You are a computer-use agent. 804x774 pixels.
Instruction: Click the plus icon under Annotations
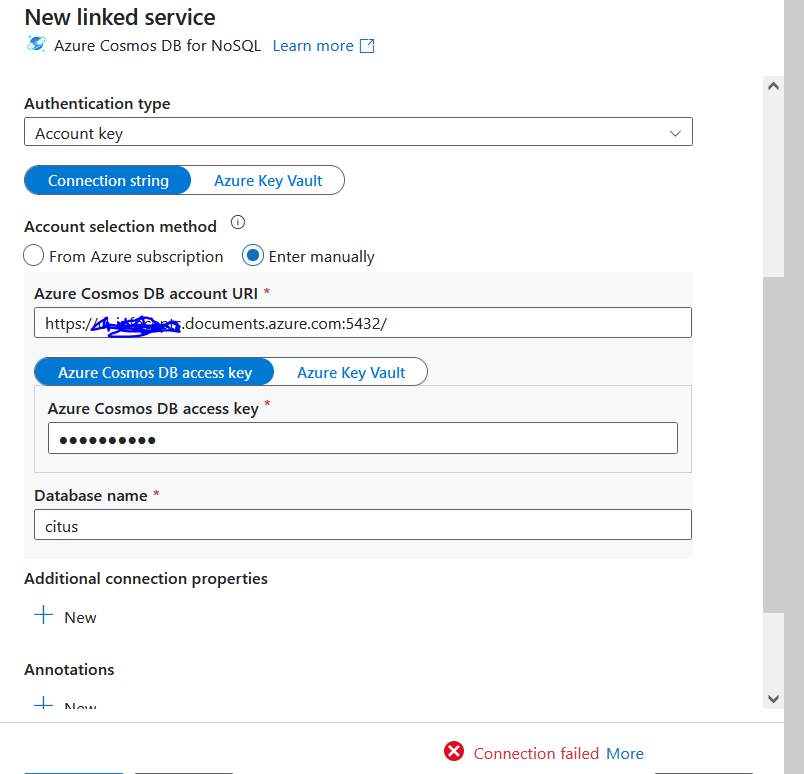(x=43, y=704)
